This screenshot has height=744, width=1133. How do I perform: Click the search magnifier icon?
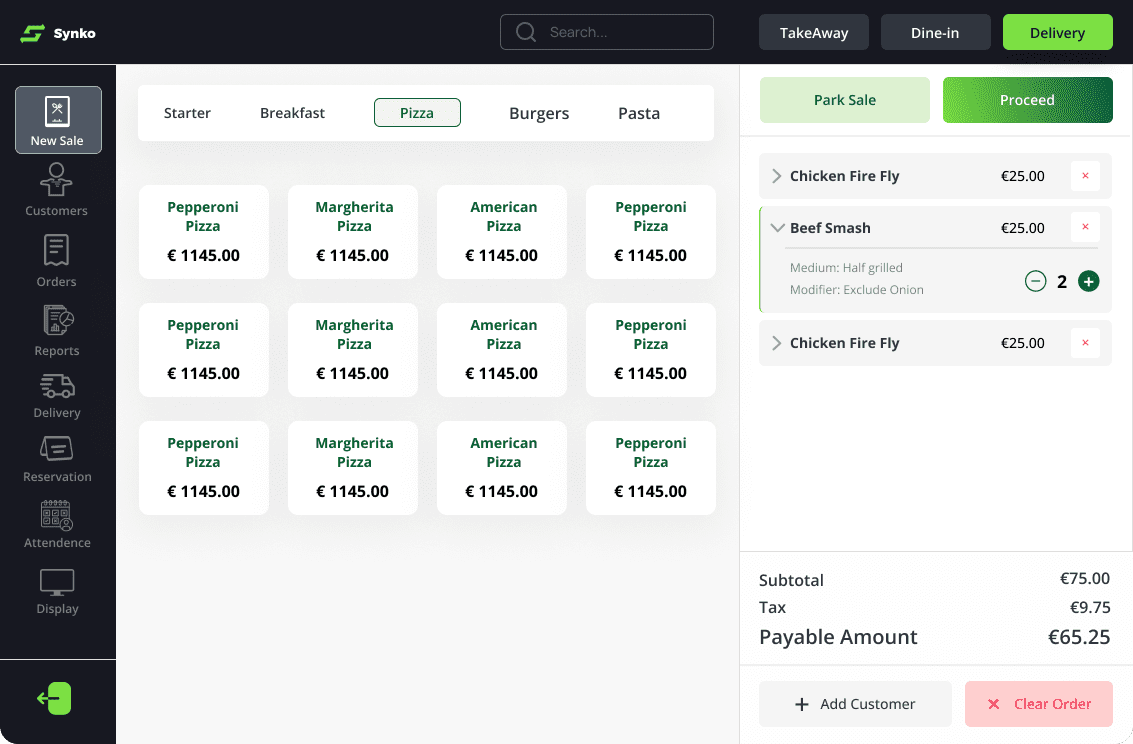[526, 32]
